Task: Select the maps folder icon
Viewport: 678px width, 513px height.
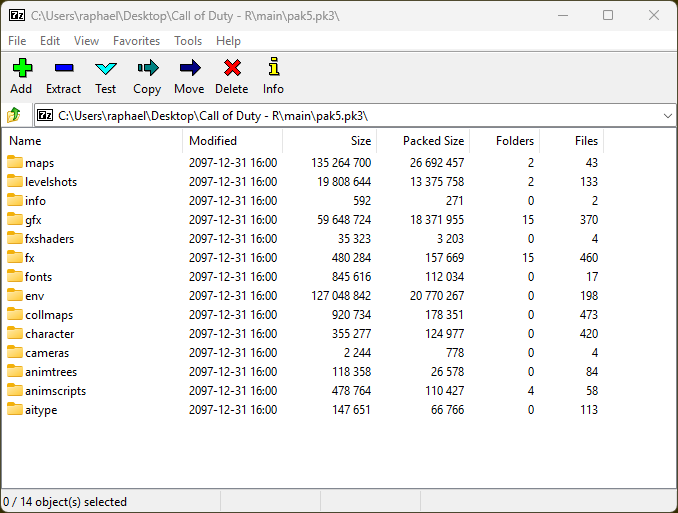Action: click(x=15, y=162)
